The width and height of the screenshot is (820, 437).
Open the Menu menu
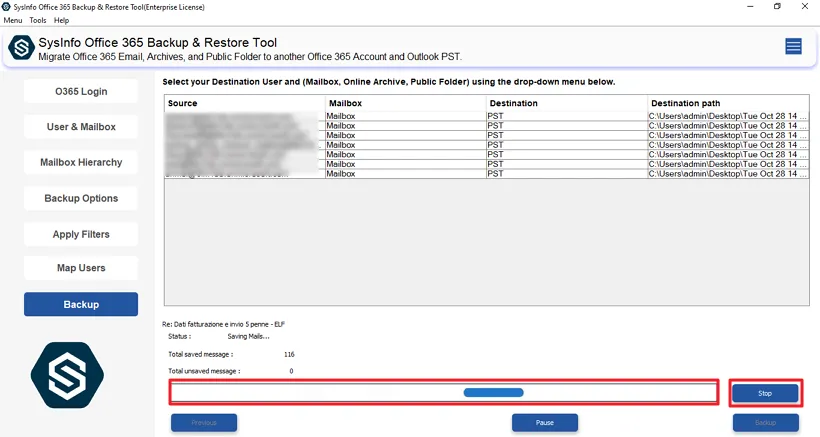point(13,20)
